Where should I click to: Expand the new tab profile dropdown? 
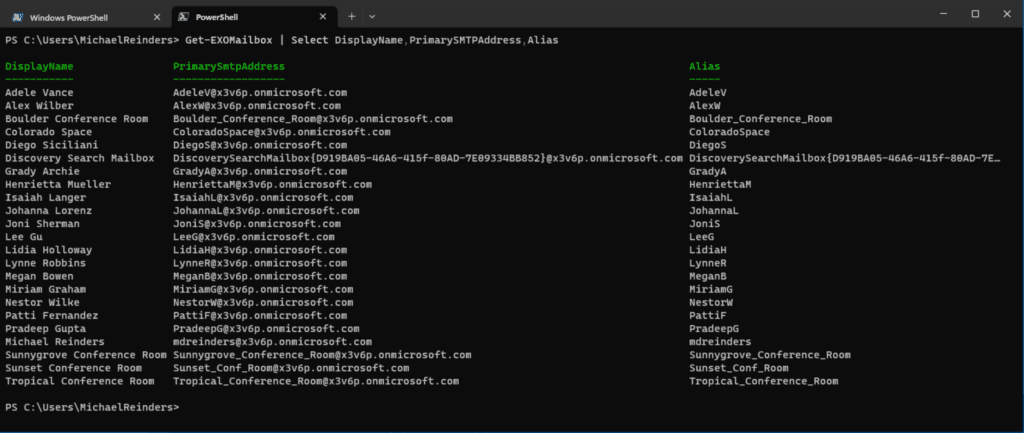click(372, 16)
